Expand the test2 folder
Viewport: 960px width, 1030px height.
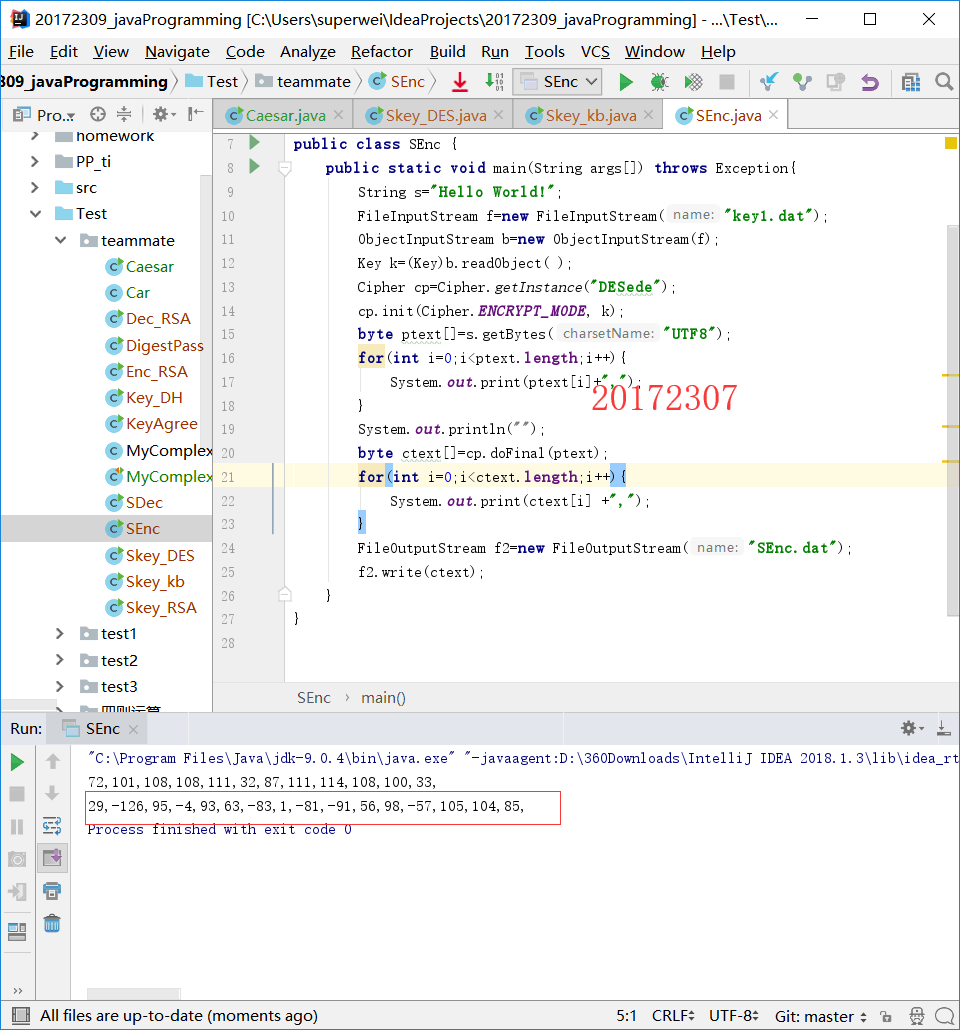[x=60, y=660]
